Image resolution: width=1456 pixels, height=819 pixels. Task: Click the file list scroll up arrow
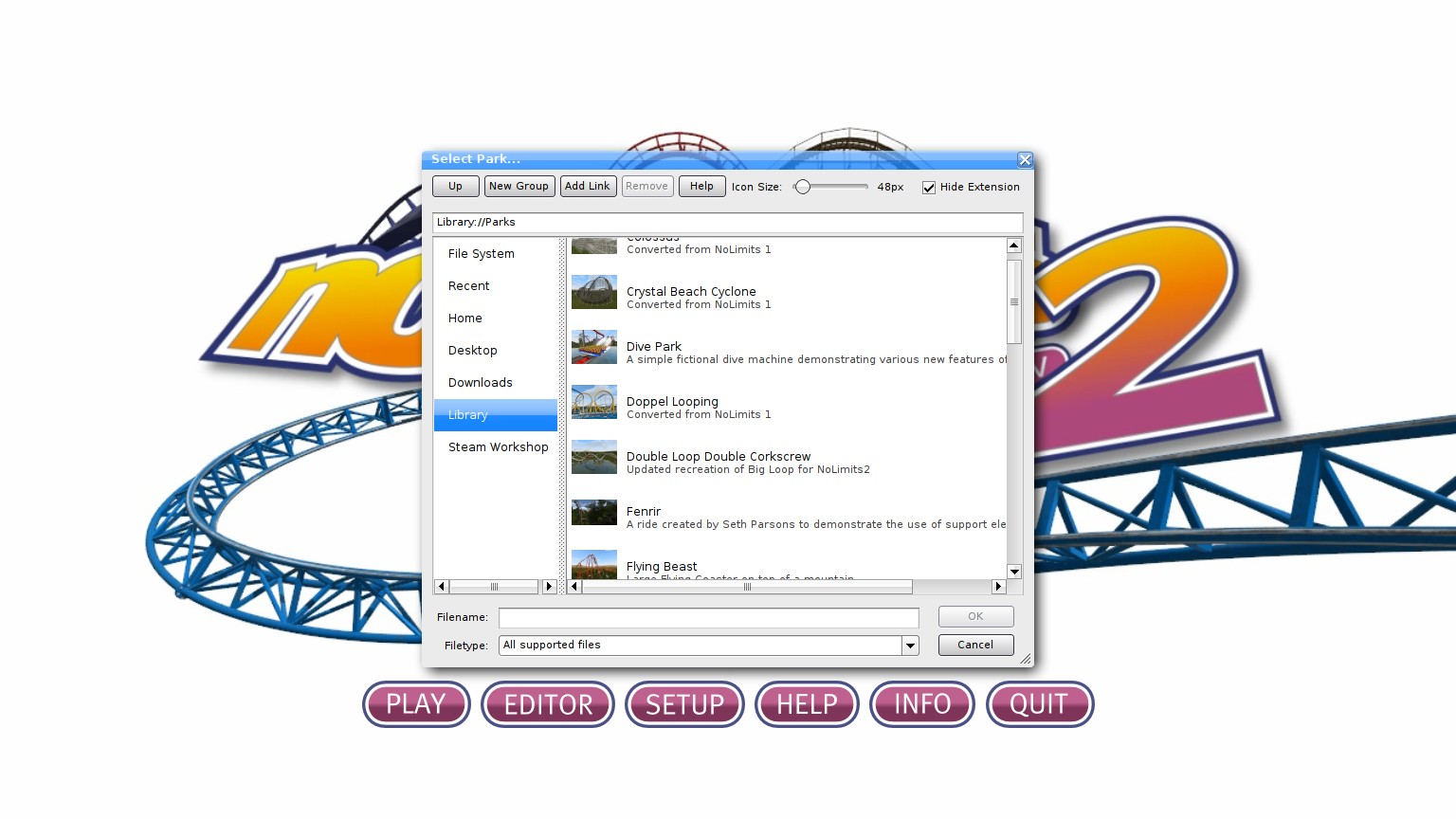point(1014,246)
